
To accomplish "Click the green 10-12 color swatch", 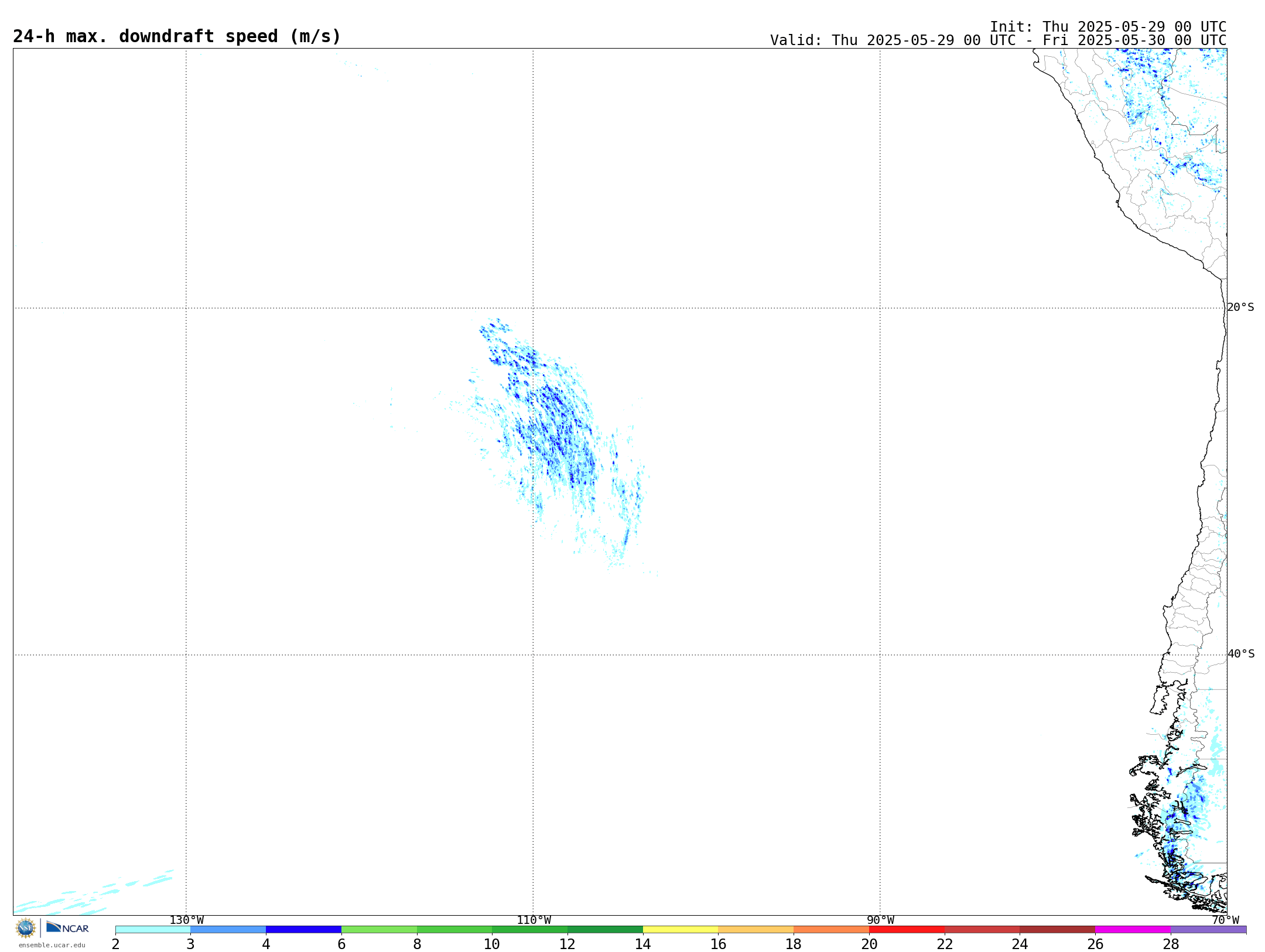I will [529, 929].
